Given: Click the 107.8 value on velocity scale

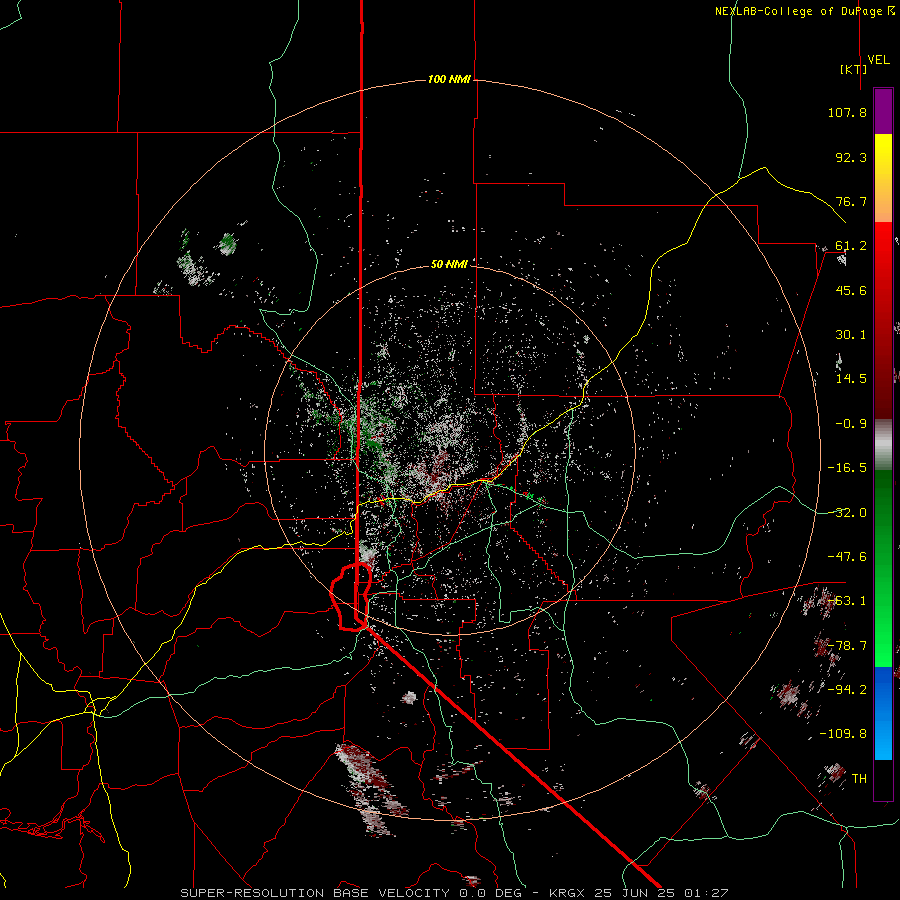Looking at the screenshot, I should tap(847, 112).
